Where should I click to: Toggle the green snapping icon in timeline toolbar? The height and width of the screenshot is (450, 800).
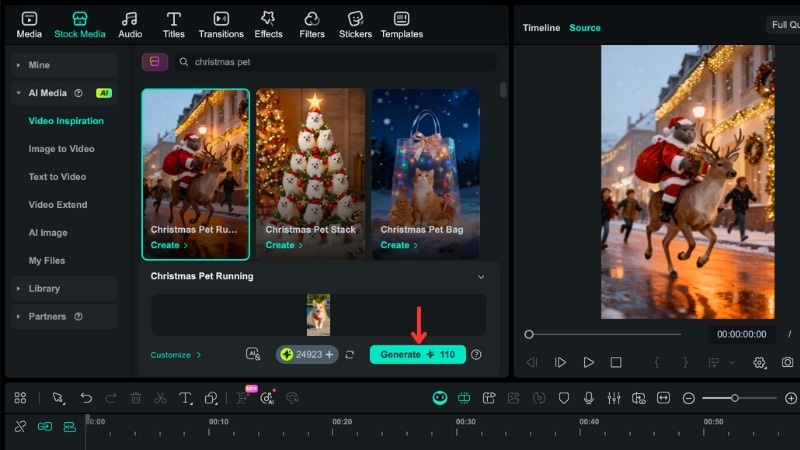coord(464,398)
